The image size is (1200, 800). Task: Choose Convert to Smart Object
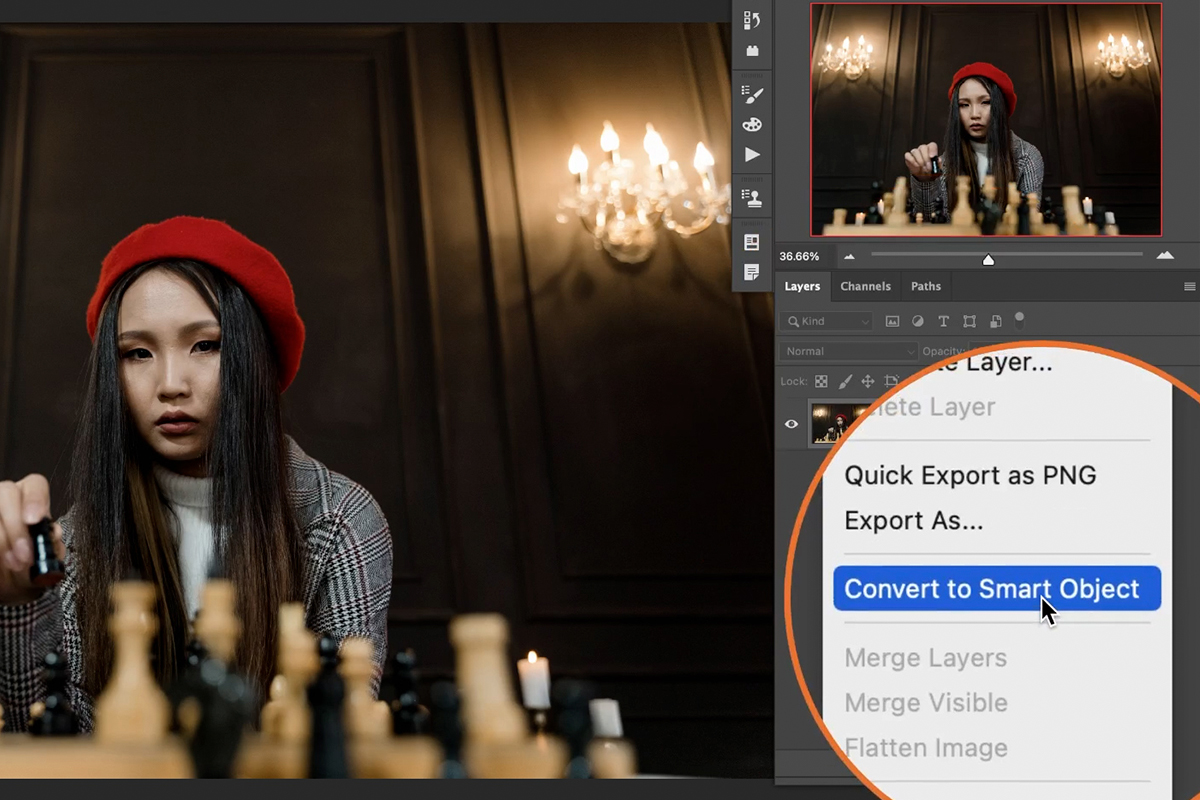click(x=997, y=589)
